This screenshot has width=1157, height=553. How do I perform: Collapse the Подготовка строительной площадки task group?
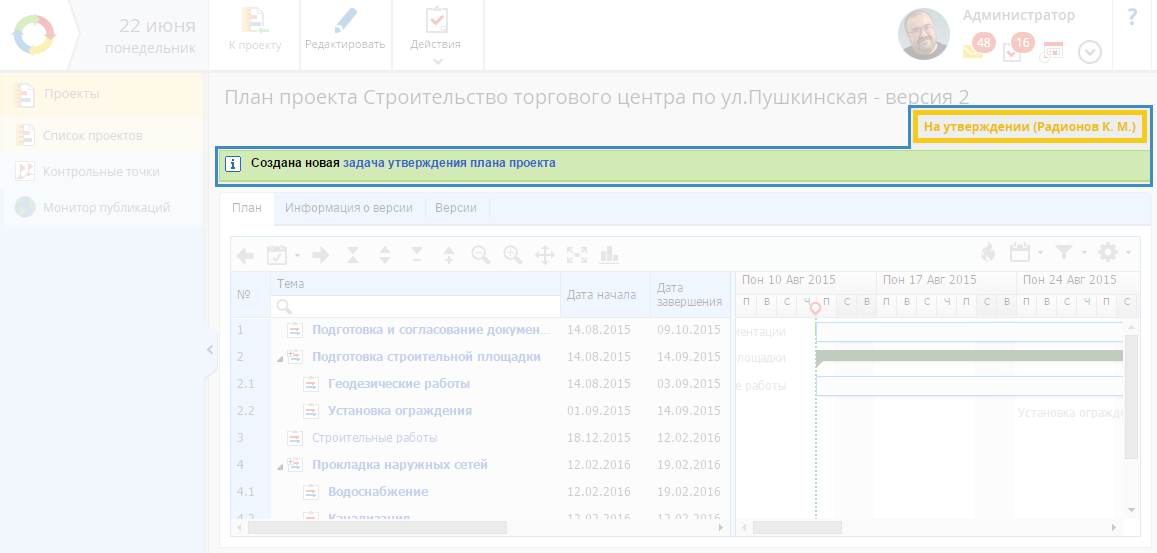pos(279,357)
